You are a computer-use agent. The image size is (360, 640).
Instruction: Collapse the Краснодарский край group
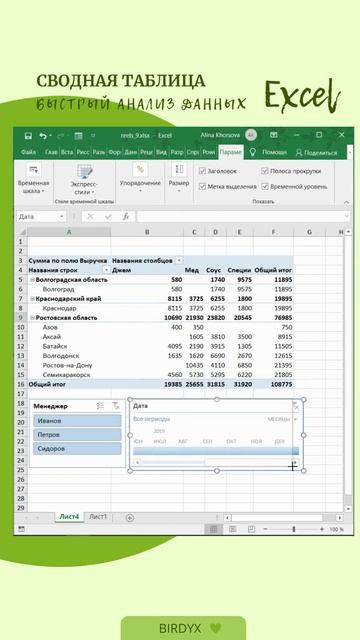(x=32, y=299)
